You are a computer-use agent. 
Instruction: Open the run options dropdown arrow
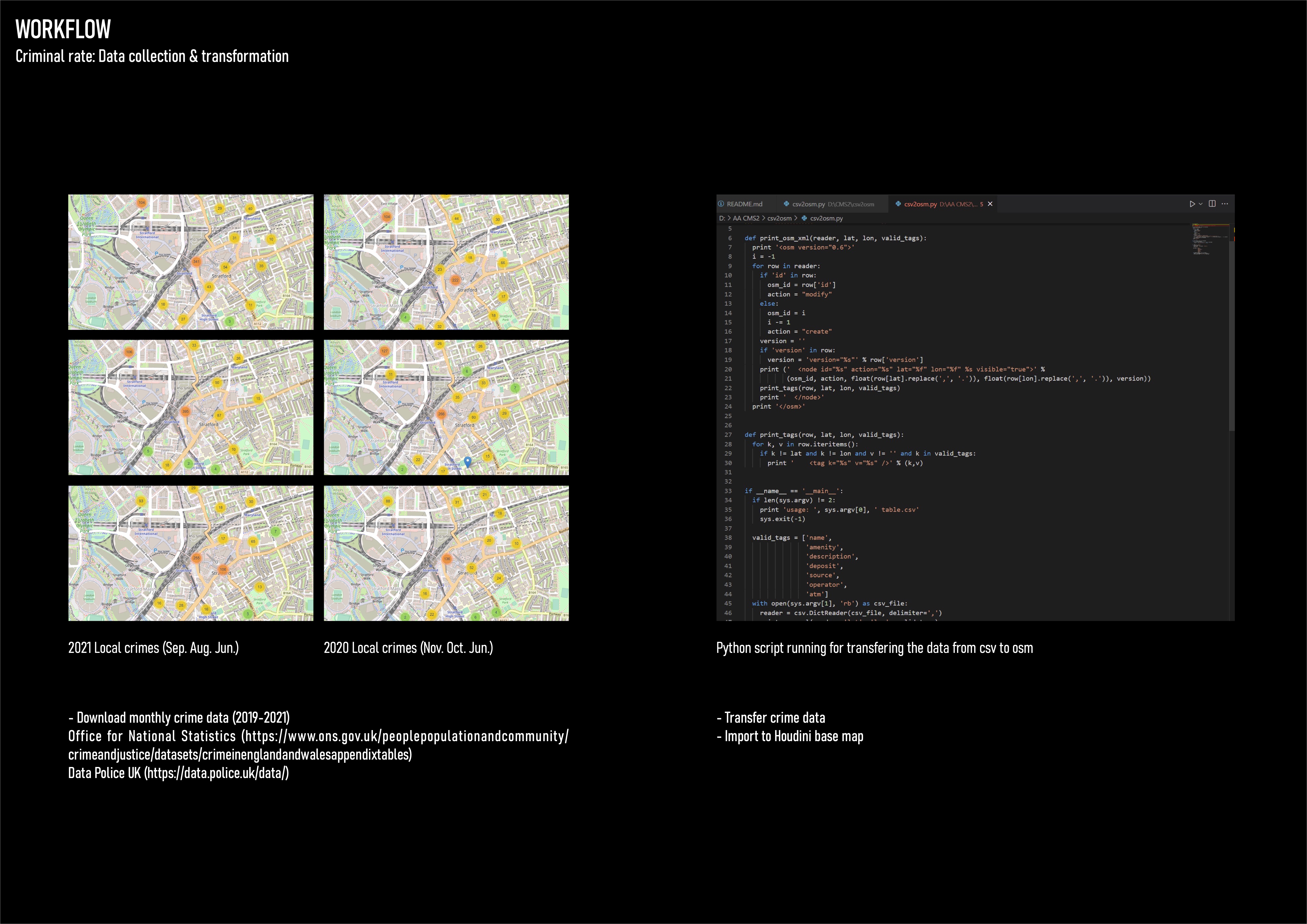coord(1201,204)
